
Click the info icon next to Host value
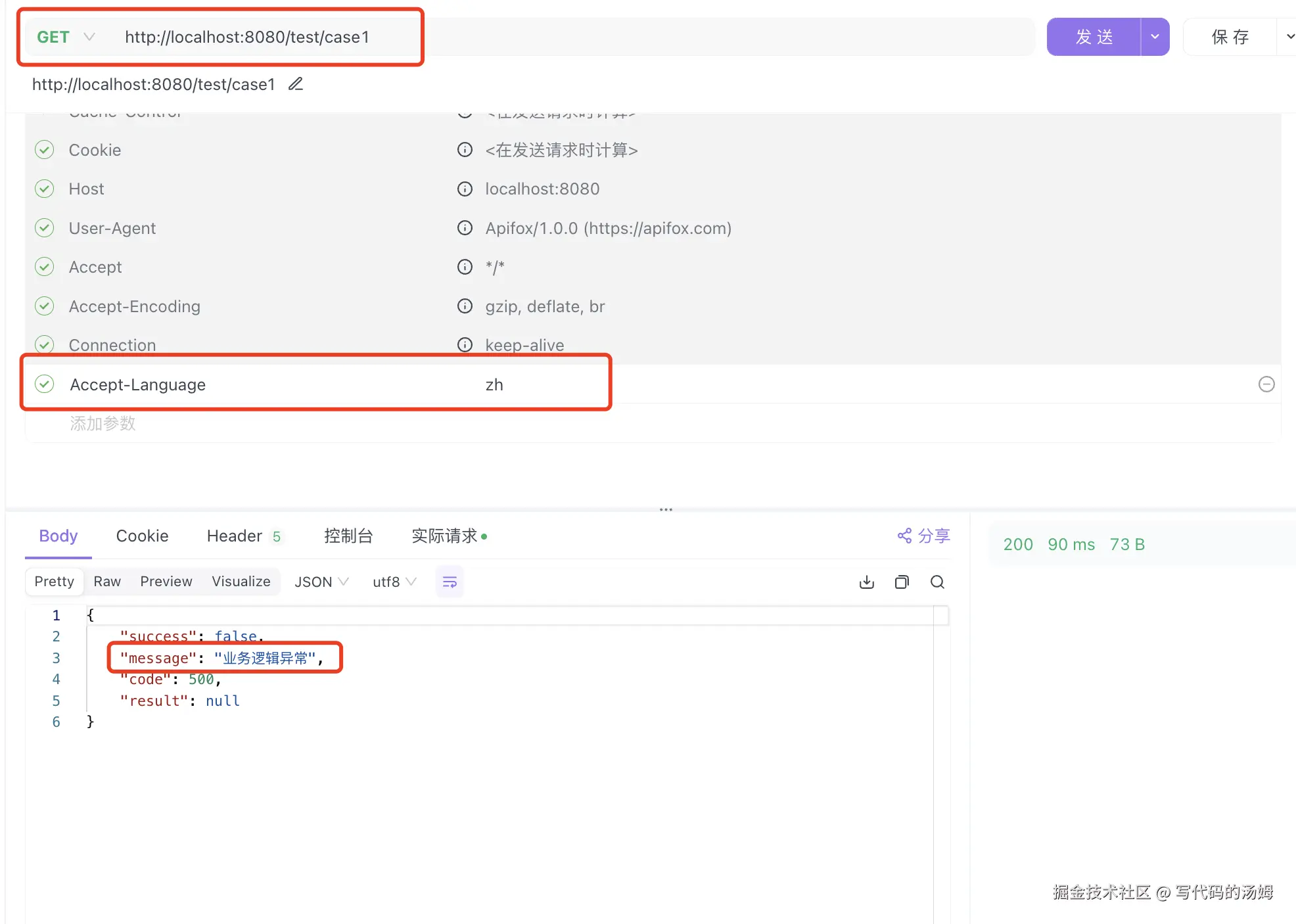(465, 189)
